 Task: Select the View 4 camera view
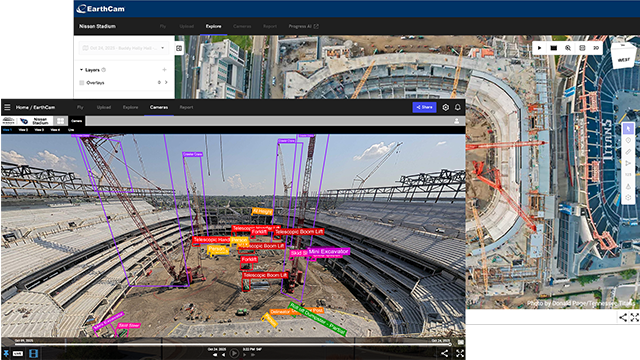coord(55,130)
